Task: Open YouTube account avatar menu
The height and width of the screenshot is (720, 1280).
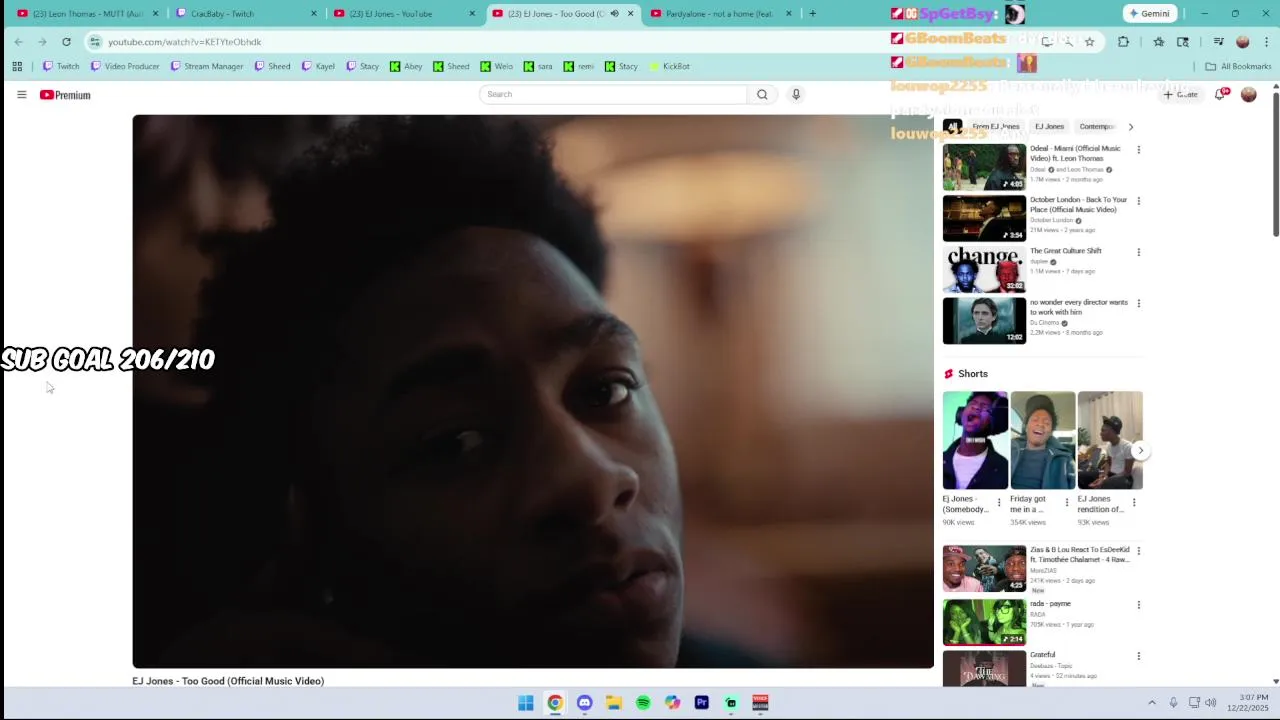Action: click(1248, 94)
